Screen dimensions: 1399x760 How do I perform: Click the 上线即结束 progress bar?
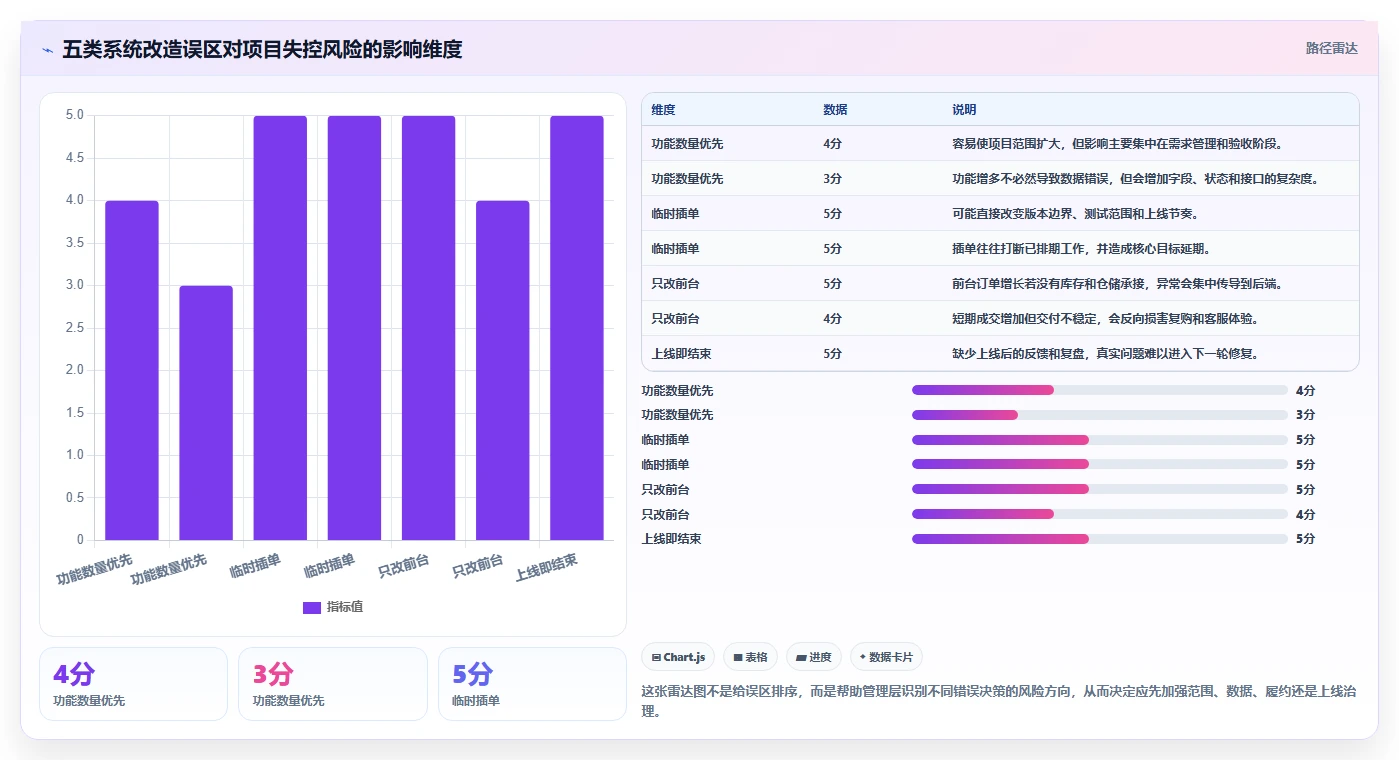(1100, 539)
